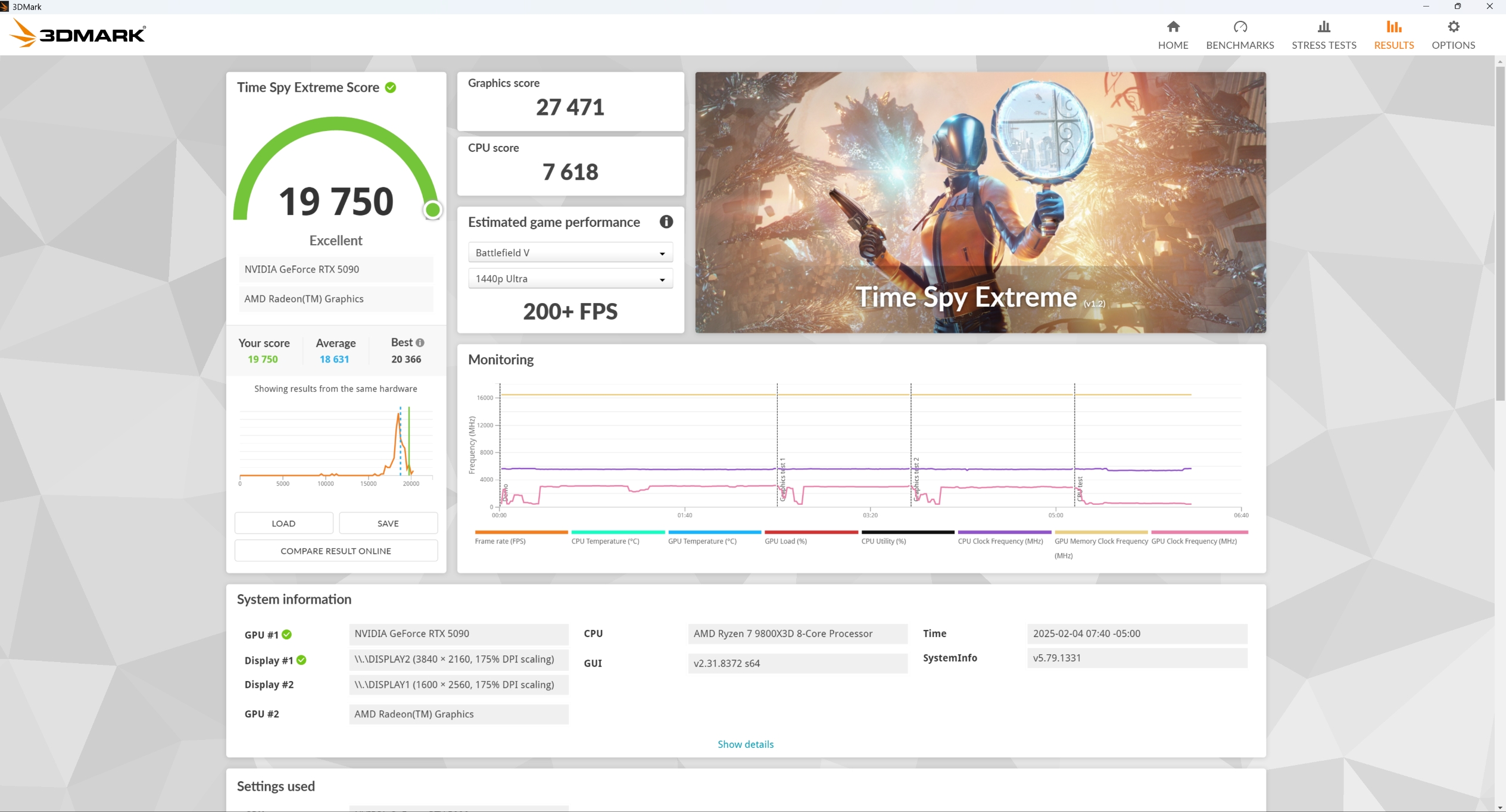The image size is (1506, 812).
Task: Toggle CPU Utility (%) legend swatch
Action: 908,532
